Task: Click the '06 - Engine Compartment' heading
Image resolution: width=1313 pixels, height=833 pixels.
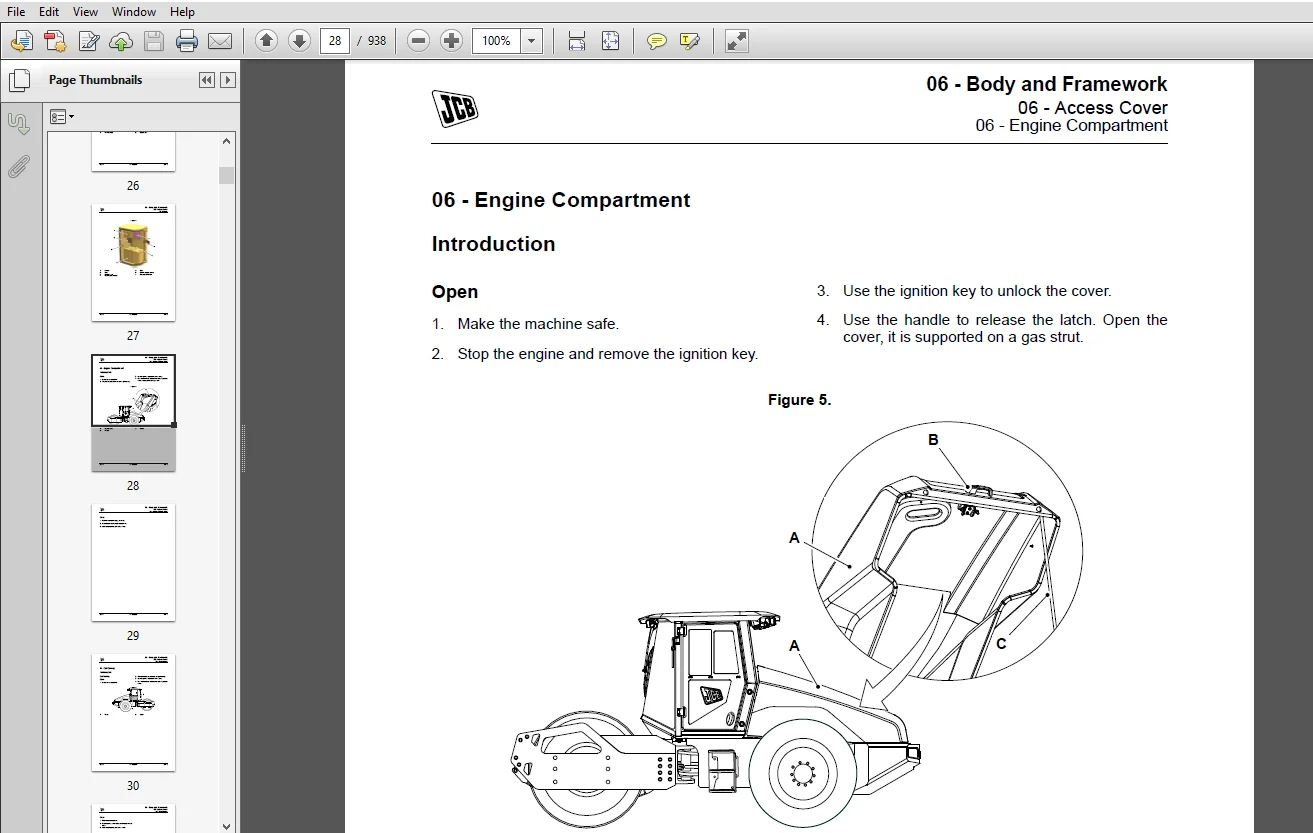Action: tap(561, 200)
